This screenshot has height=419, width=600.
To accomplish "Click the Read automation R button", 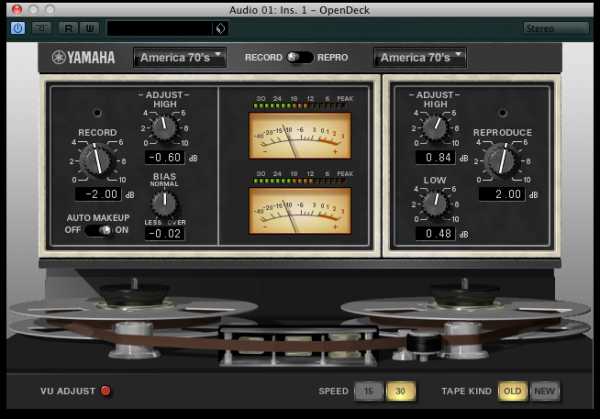I will tap(68, 28).
